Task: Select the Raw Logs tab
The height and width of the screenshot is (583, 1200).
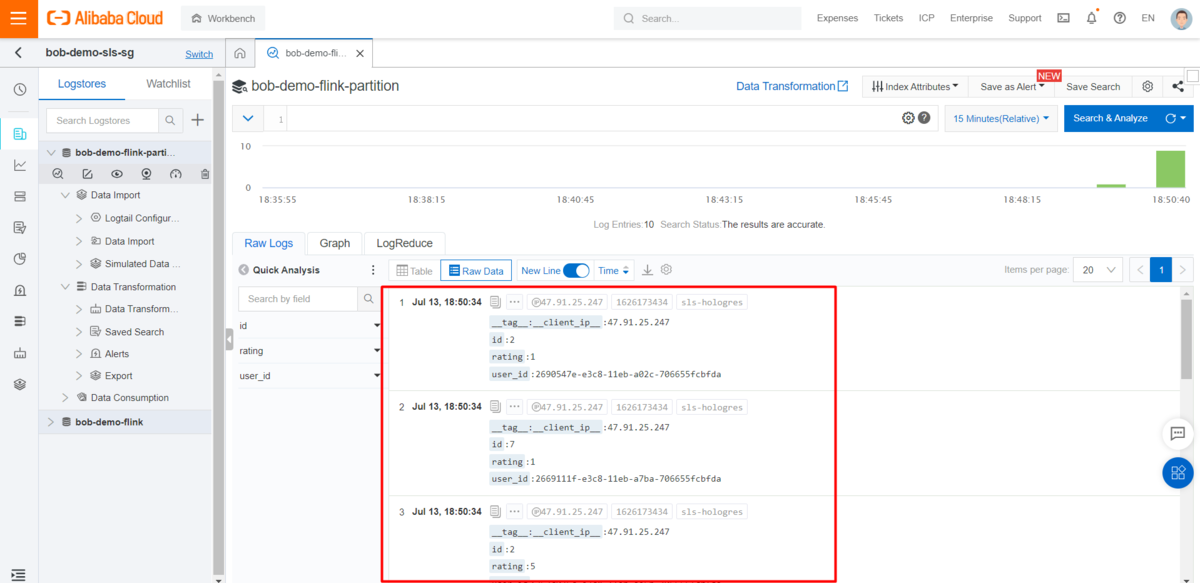Action: [x=269, y=243]
